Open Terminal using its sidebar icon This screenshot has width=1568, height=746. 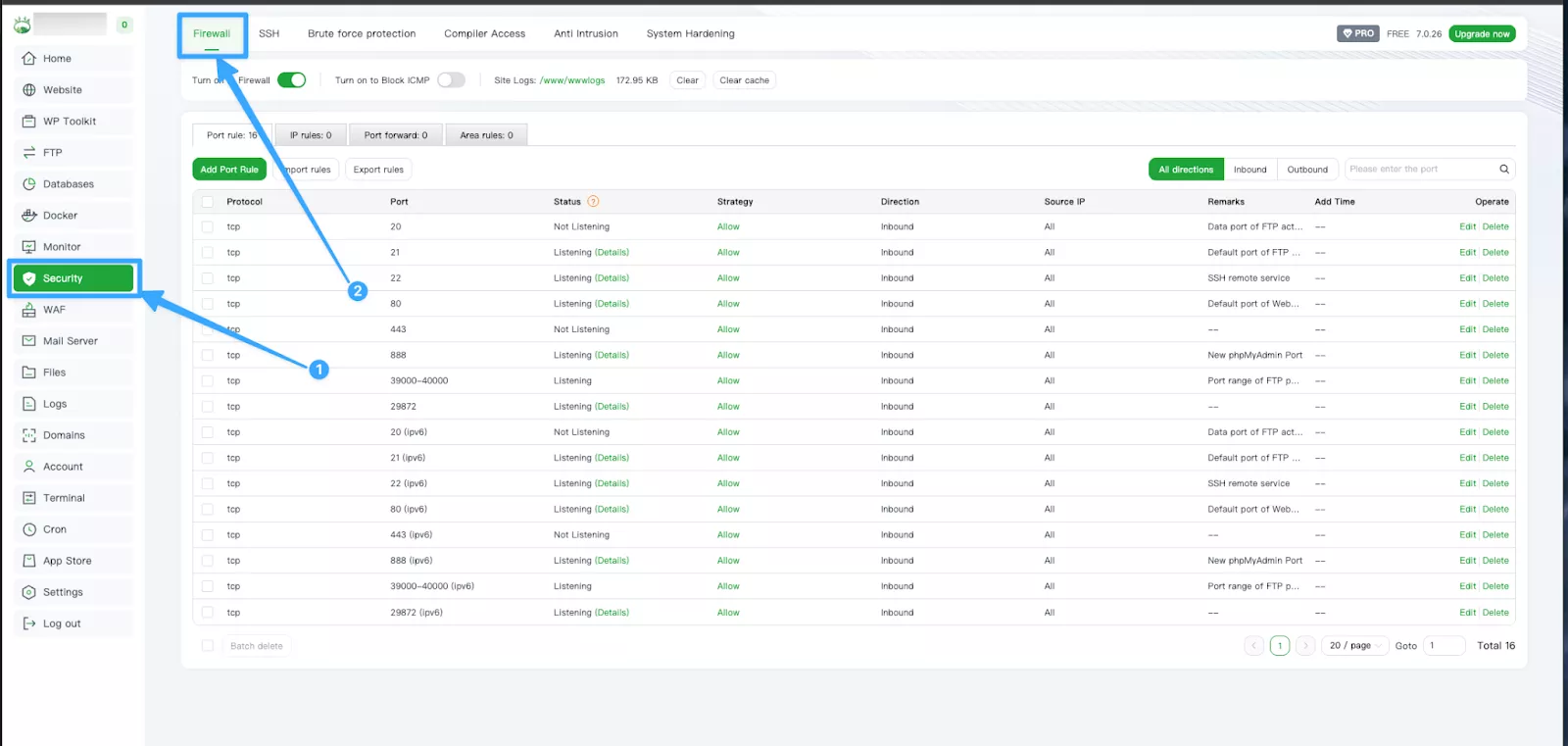point(29,498)
